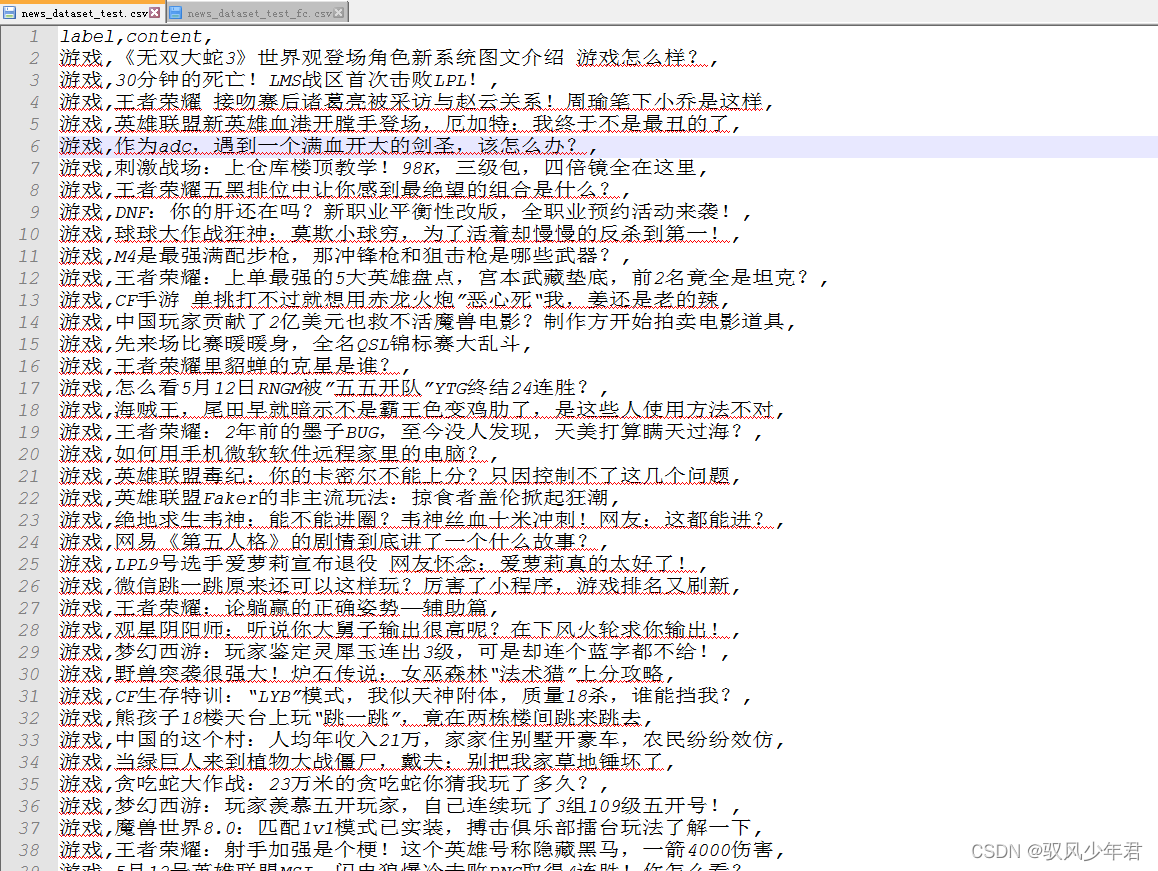Click the line about 魔兽世界8.0

pos(411,827)
